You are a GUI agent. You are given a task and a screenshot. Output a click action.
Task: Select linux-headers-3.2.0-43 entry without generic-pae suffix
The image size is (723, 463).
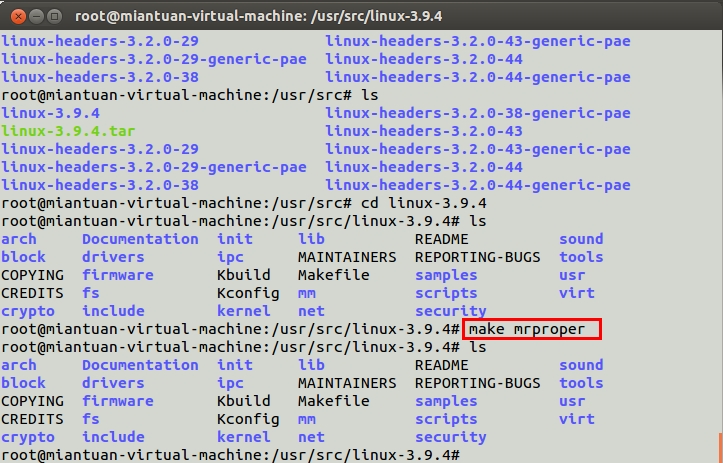point(424,131)
